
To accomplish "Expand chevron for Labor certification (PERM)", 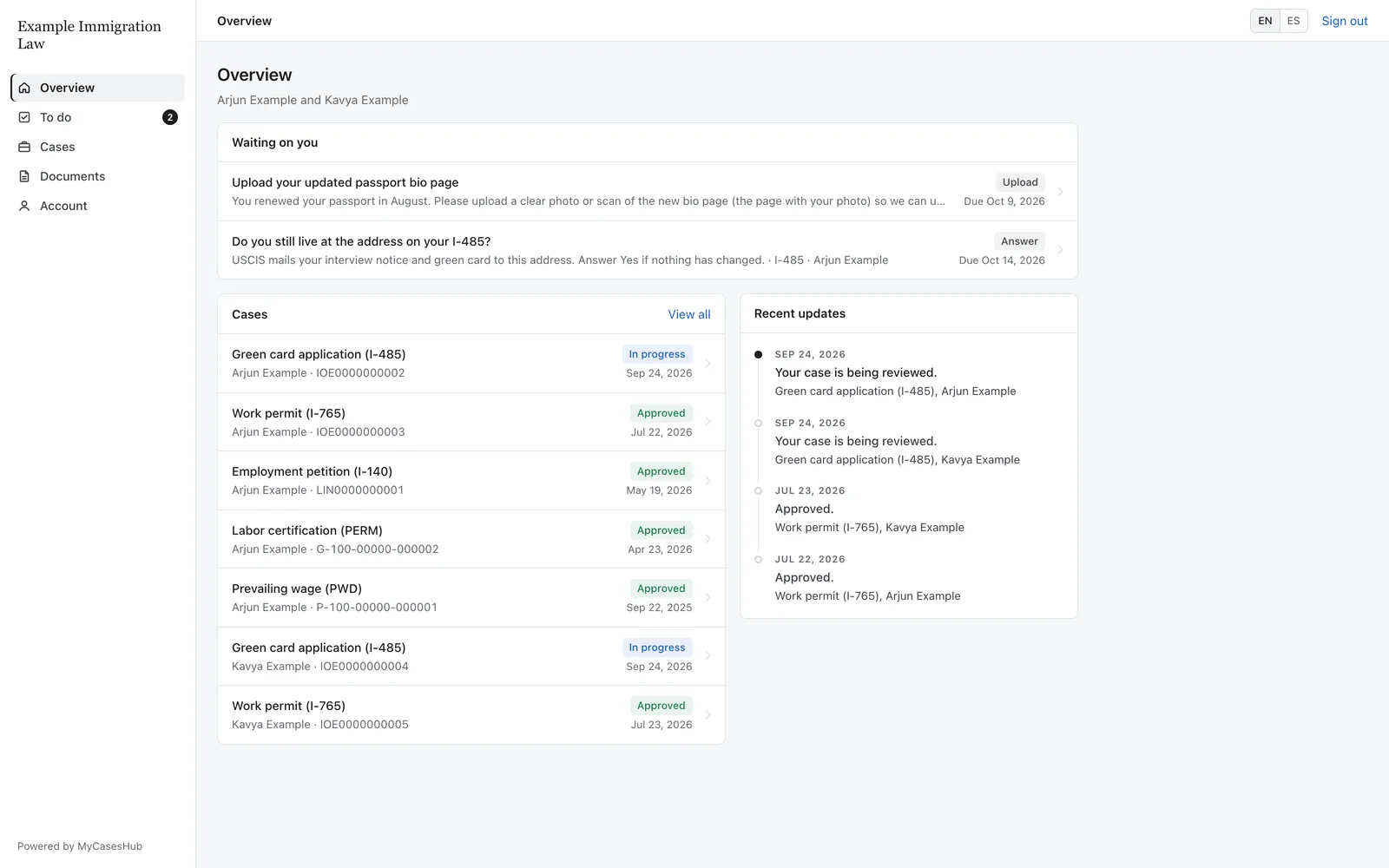I will pos(708,539).
